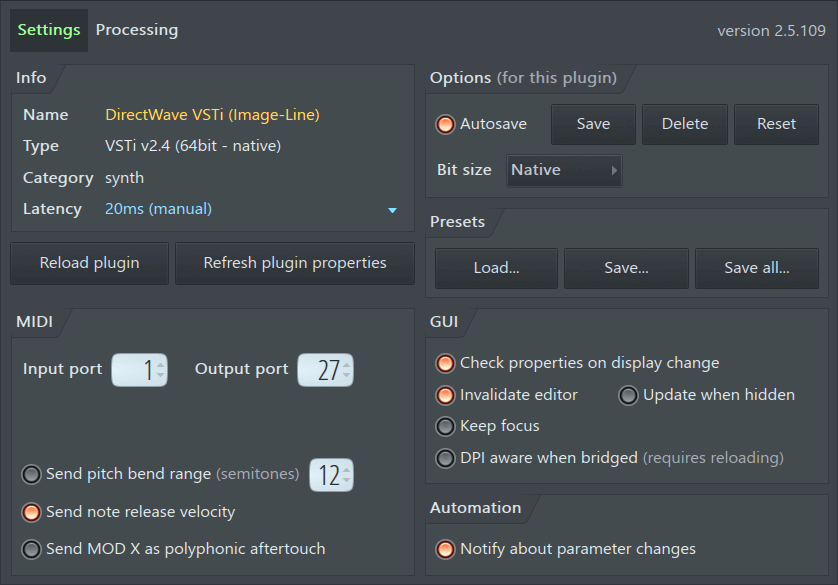Toggle Notify about parameter changes
838x585 pixels.
[x=446, y=549]
